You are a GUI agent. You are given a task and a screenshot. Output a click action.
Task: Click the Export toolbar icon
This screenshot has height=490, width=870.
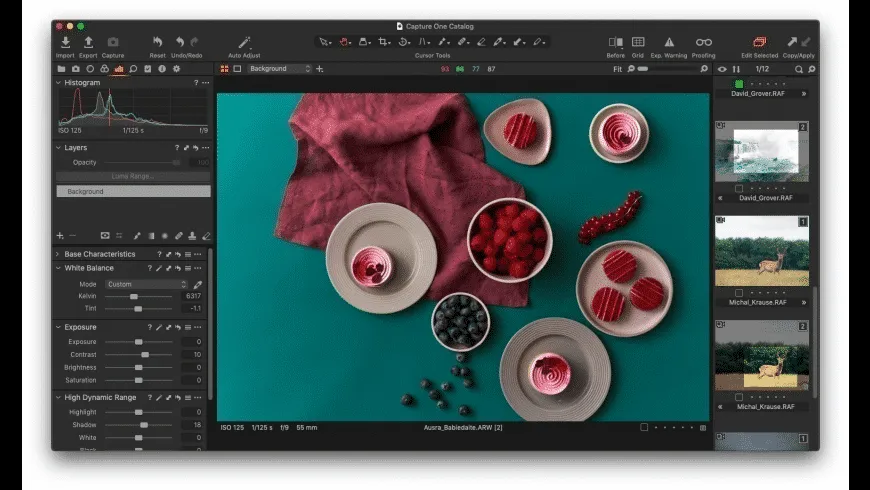coord(88,42)
